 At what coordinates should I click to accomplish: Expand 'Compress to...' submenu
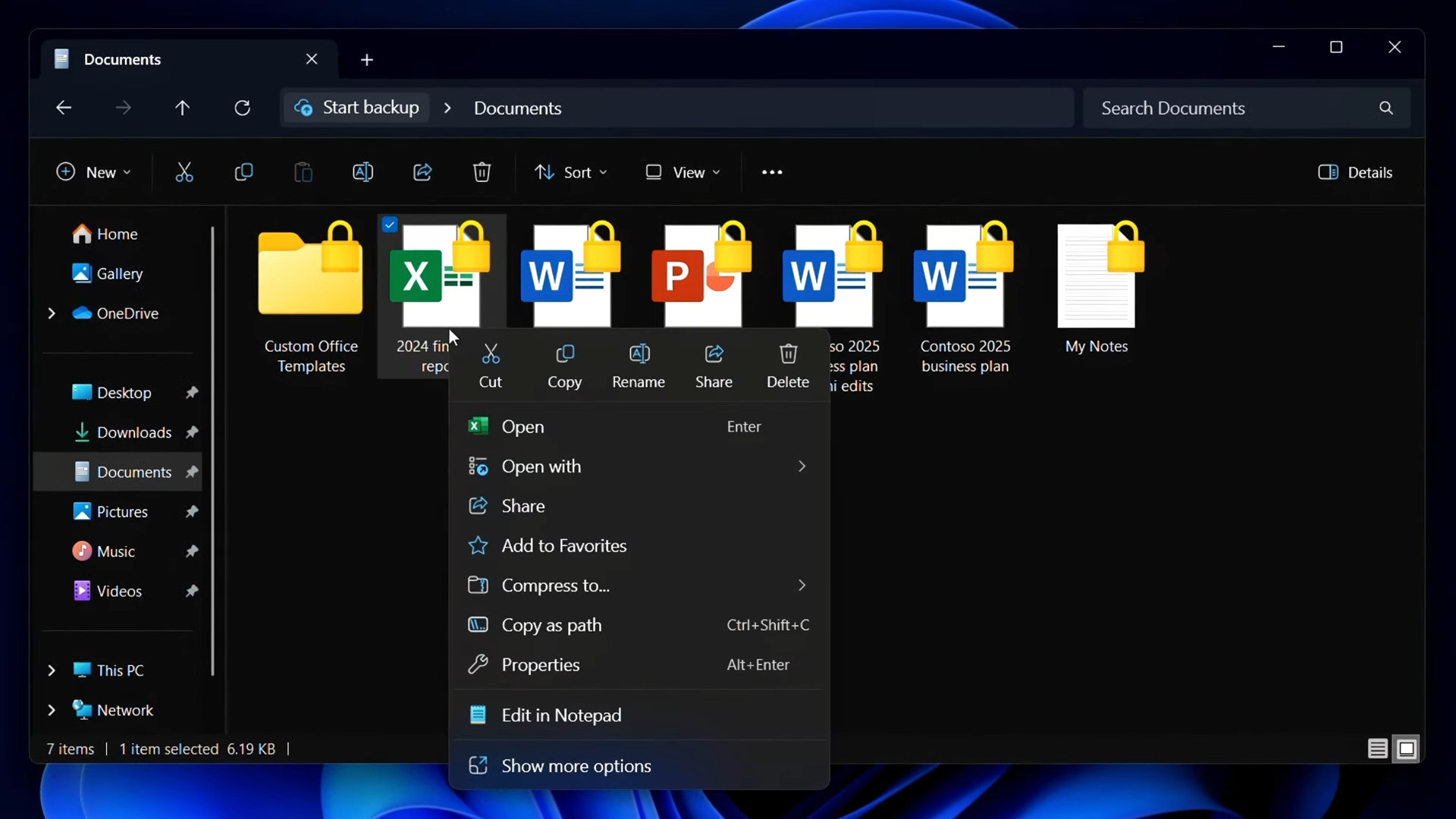[x=801, y=585]
